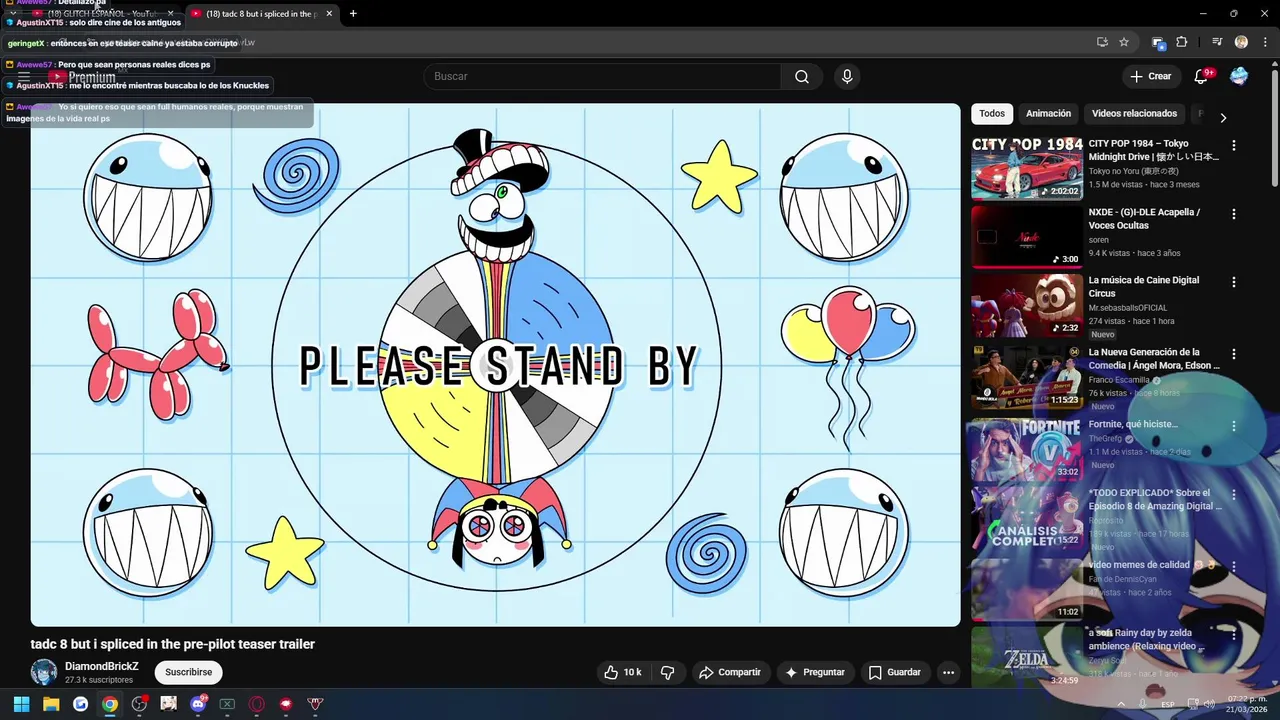Viewport: 1280px width, 720px height.
Task: Close the GLITCH ESPAÑOL tab
Action: [x=170, y=14]
